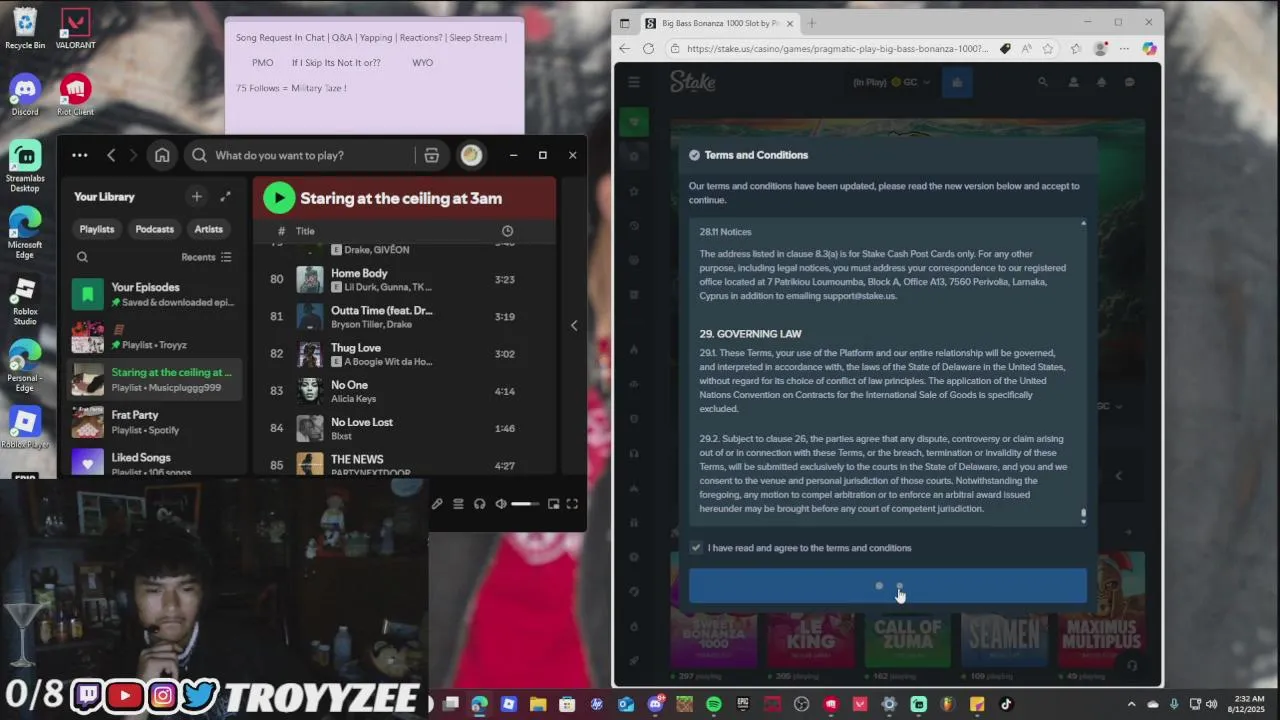
Task: Filter library by Podcasts
Action: click(154, 229)
